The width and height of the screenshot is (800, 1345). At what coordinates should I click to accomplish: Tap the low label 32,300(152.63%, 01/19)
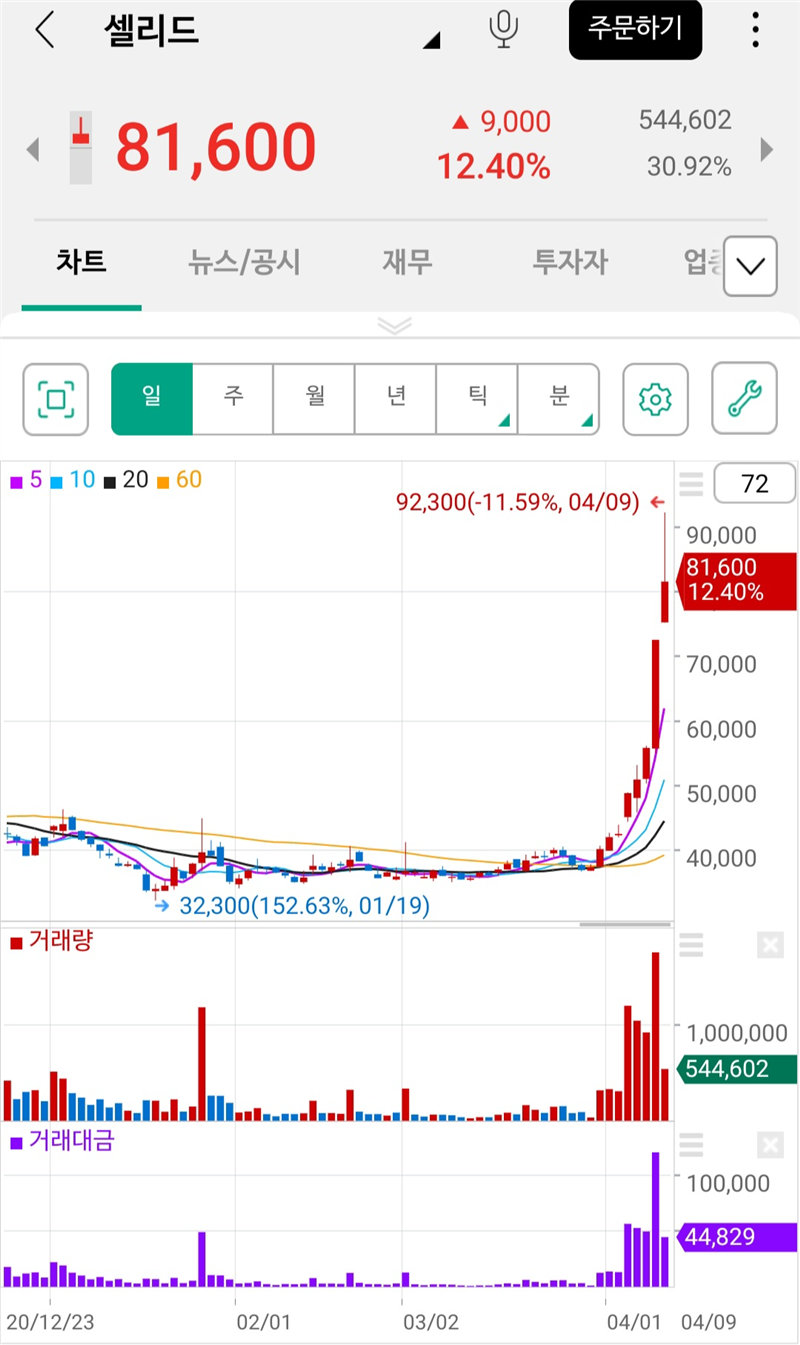pos(304,906)
